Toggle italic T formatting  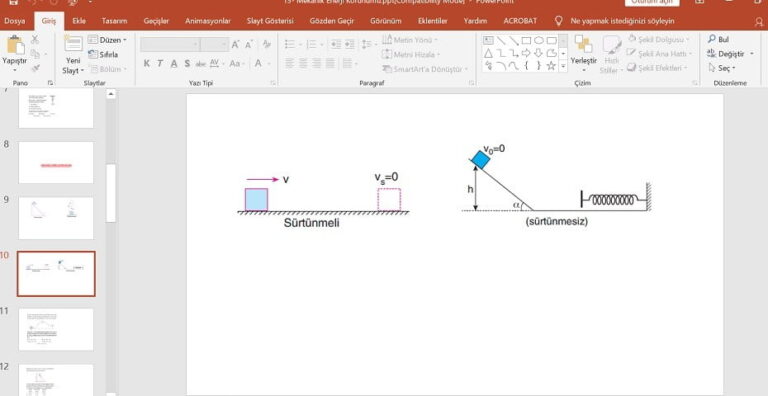coord(160,64)
